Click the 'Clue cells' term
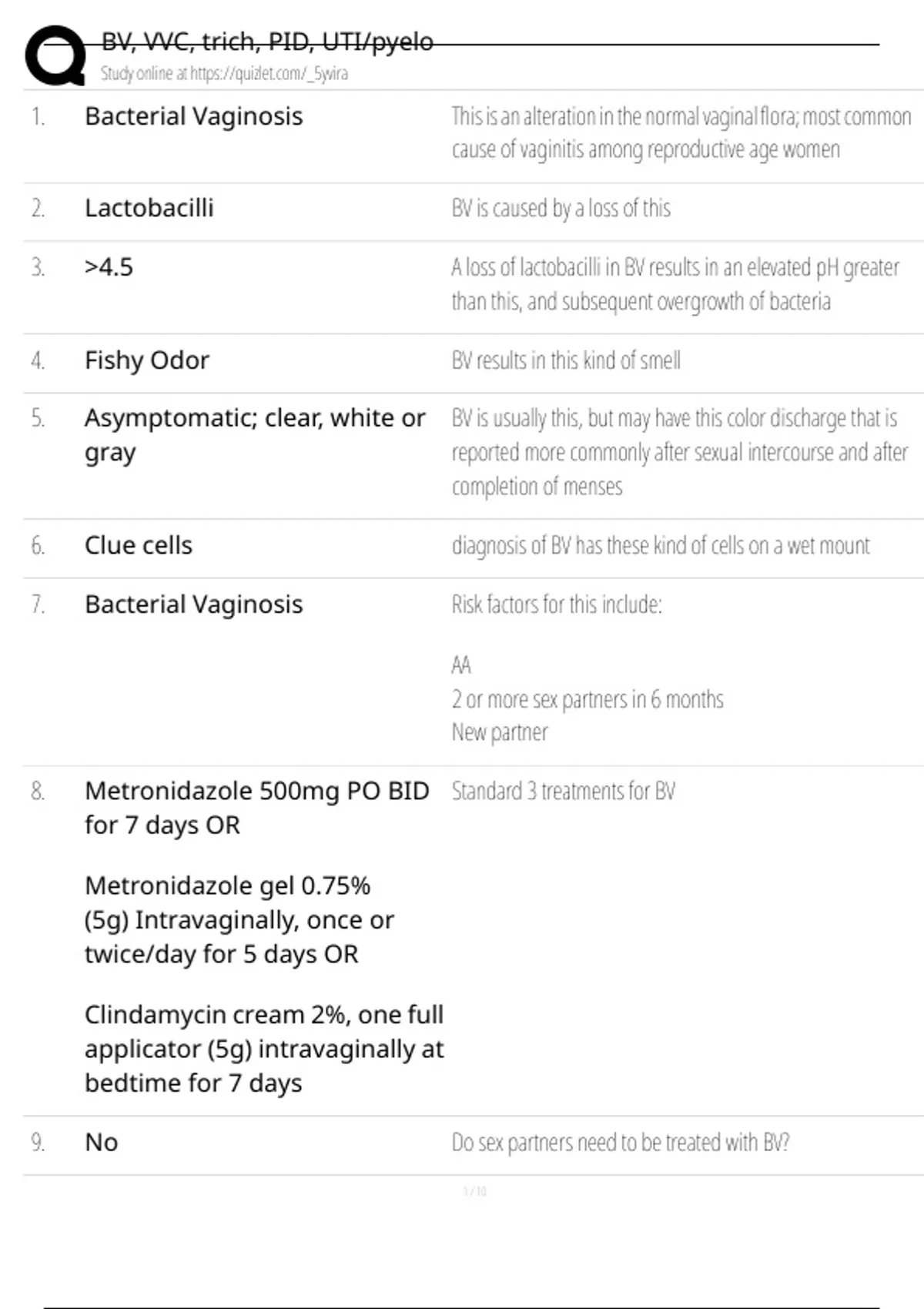Image resolution: width=924 pixels, height=1309 pixels. [x=138, y=545]
